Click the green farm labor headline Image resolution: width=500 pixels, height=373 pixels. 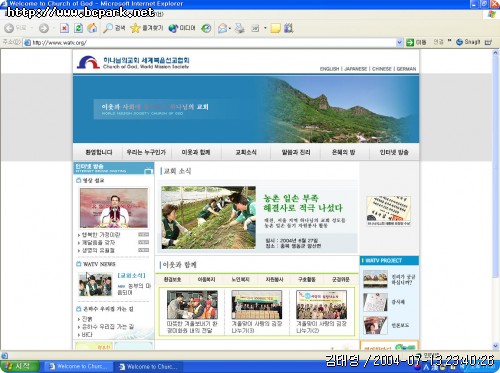(303, 203)
